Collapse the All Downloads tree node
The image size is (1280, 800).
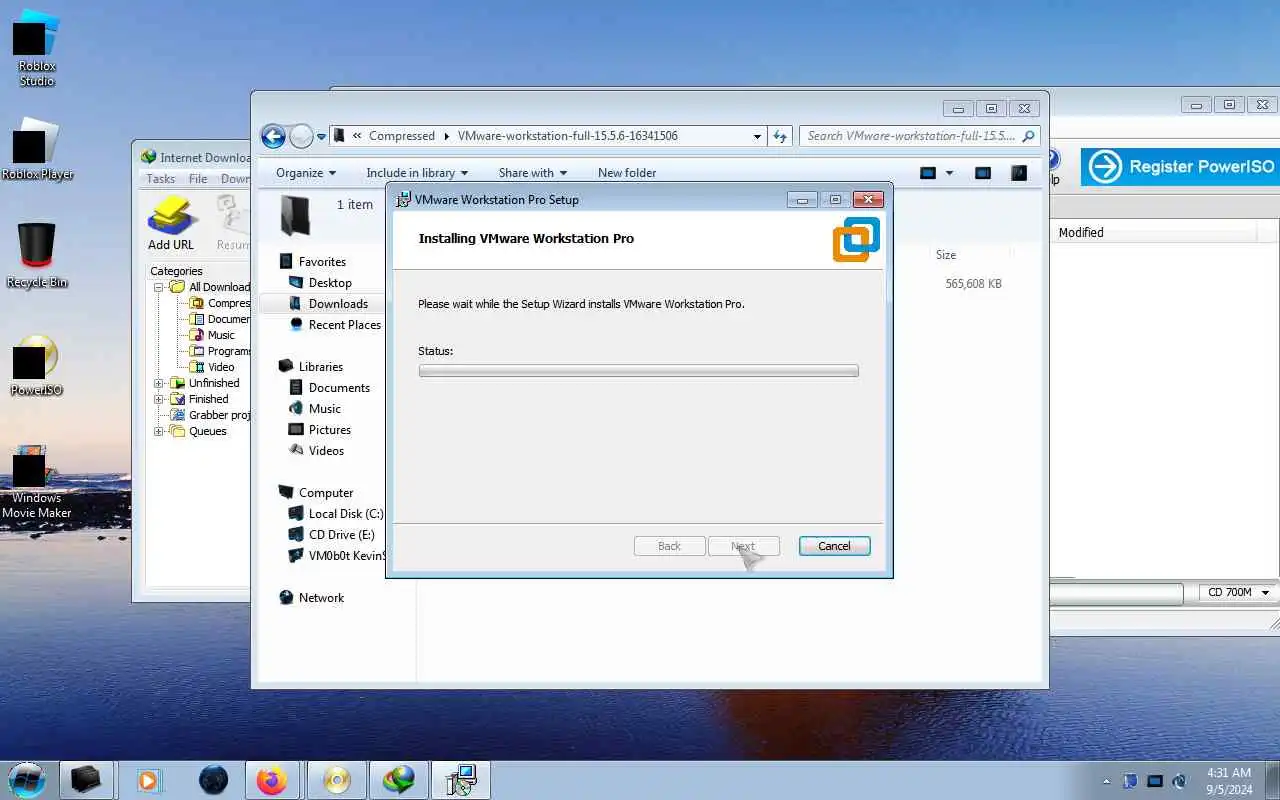coord(159,287)
